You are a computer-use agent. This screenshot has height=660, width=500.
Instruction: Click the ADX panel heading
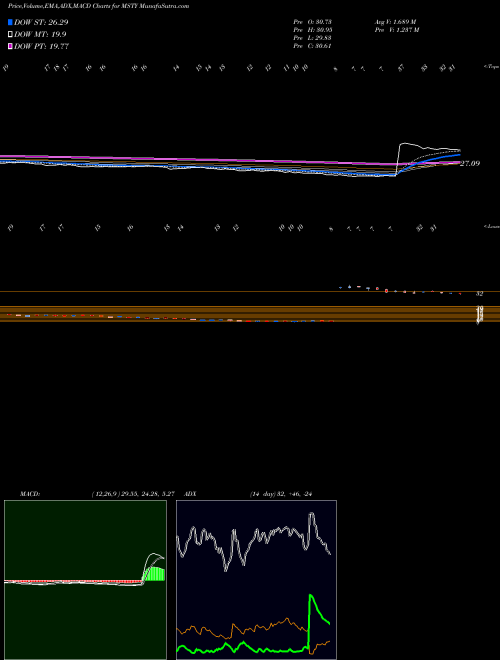pos(191,494)
